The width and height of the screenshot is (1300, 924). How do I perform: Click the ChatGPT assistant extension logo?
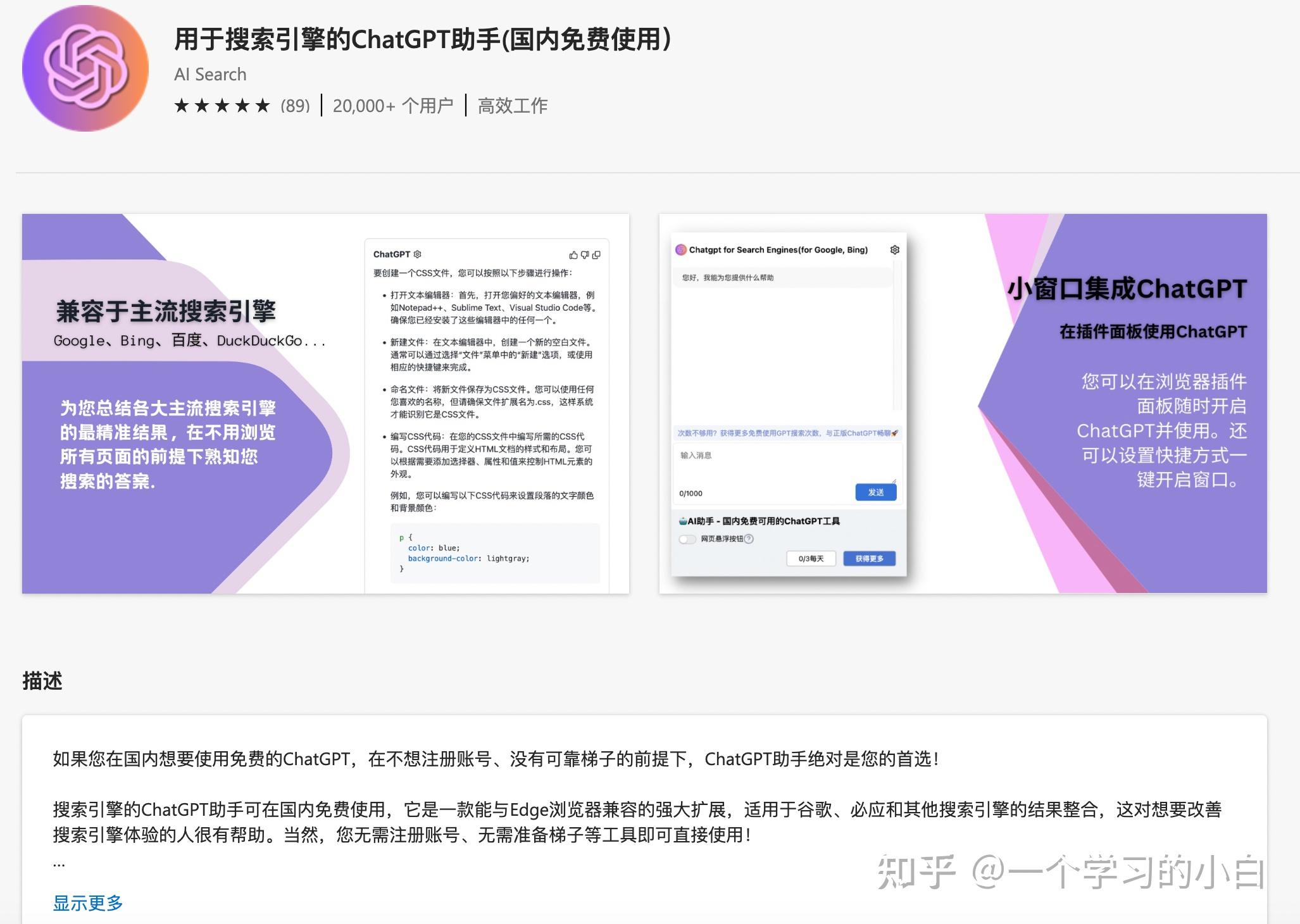tap(85, 68)
